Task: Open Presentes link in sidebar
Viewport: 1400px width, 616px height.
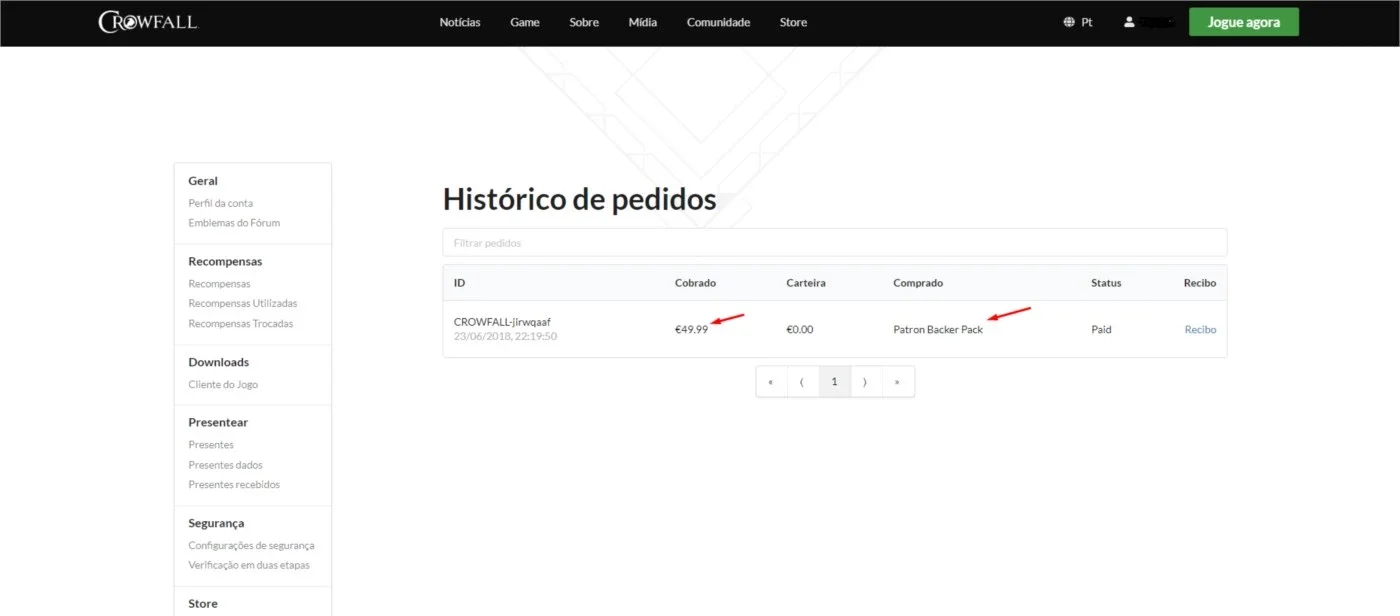Action: click(x=211, y=445)
